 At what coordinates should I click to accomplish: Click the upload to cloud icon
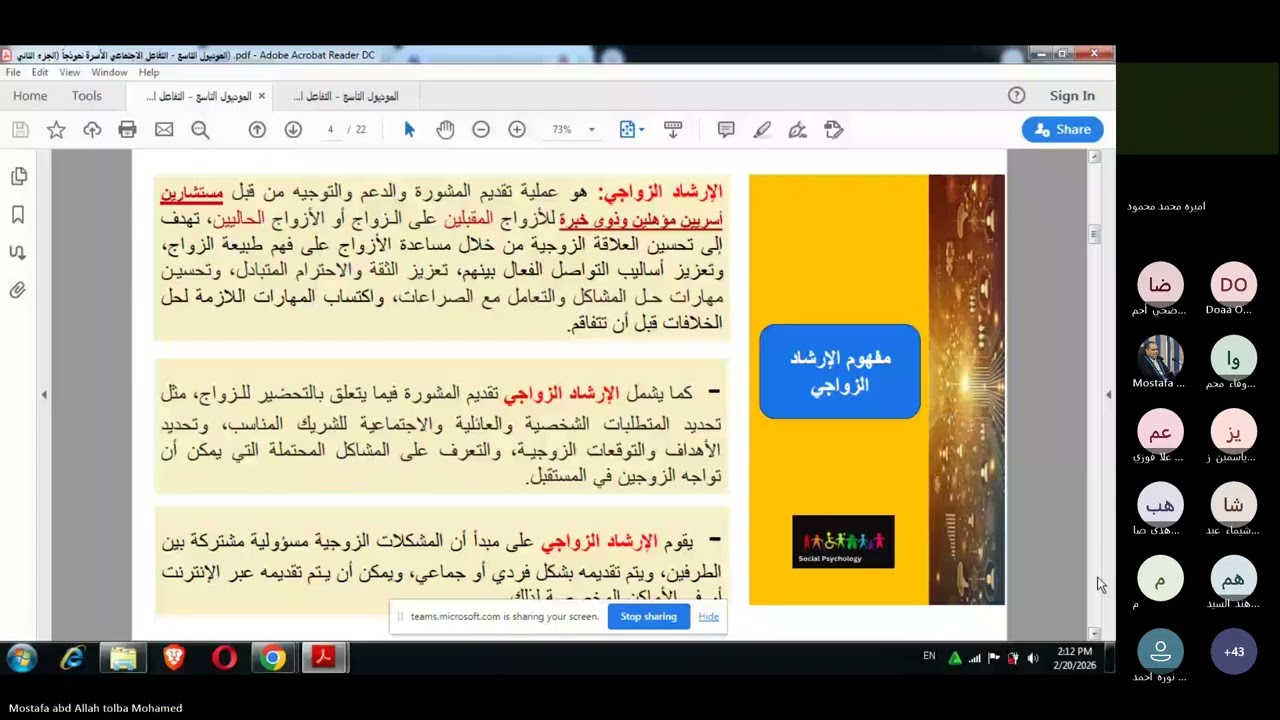coord(92,130)
